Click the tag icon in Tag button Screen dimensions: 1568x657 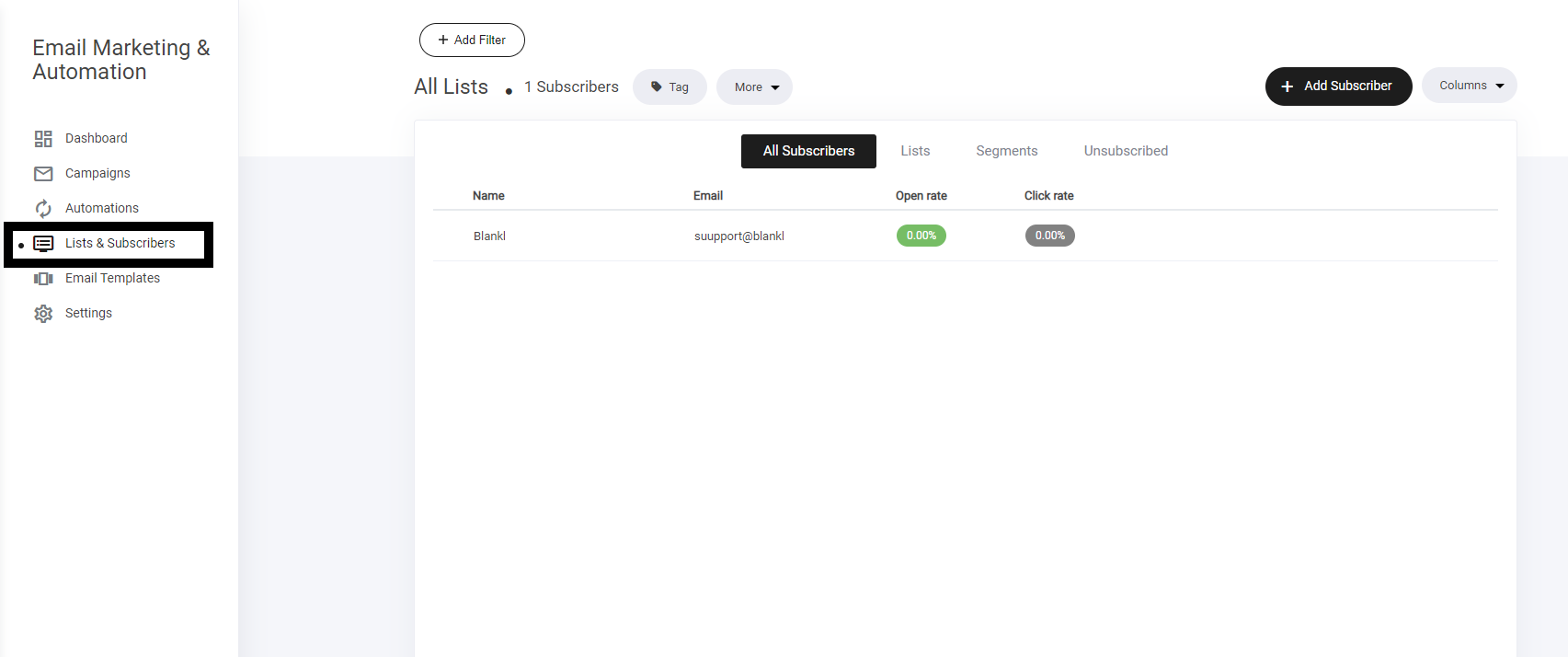click(656, 87)
